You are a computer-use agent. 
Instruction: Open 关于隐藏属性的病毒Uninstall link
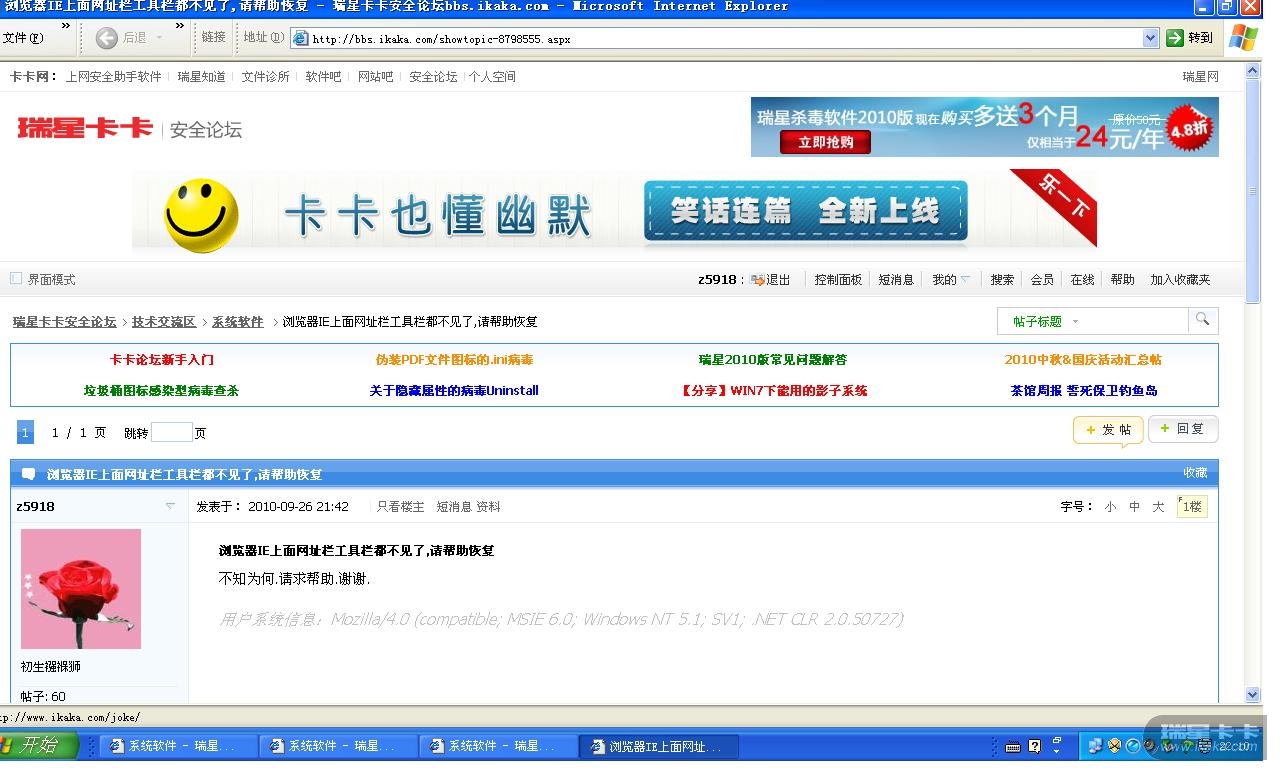click(454, 391)
